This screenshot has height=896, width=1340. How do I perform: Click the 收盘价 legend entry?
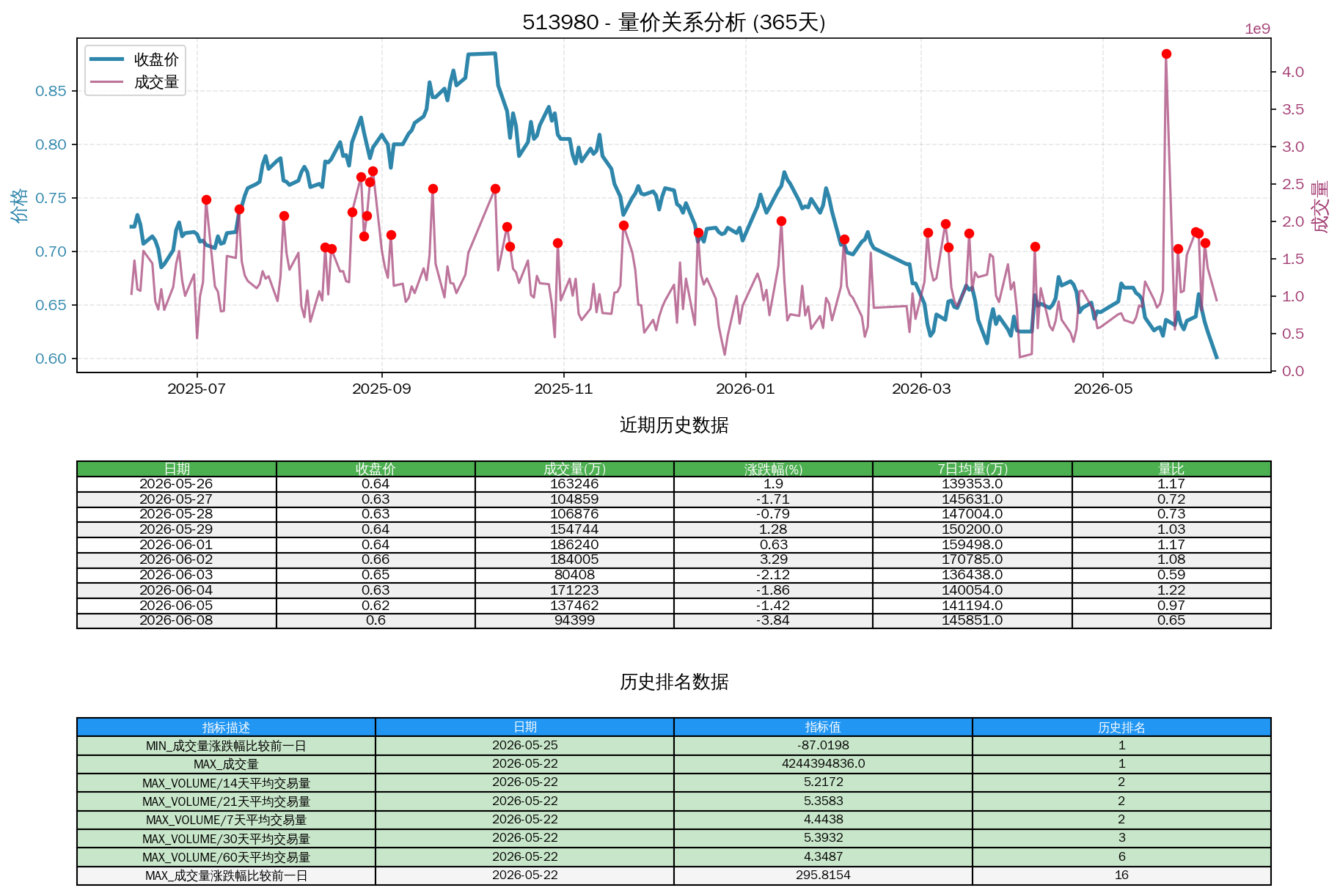click(x=135, y=59)
